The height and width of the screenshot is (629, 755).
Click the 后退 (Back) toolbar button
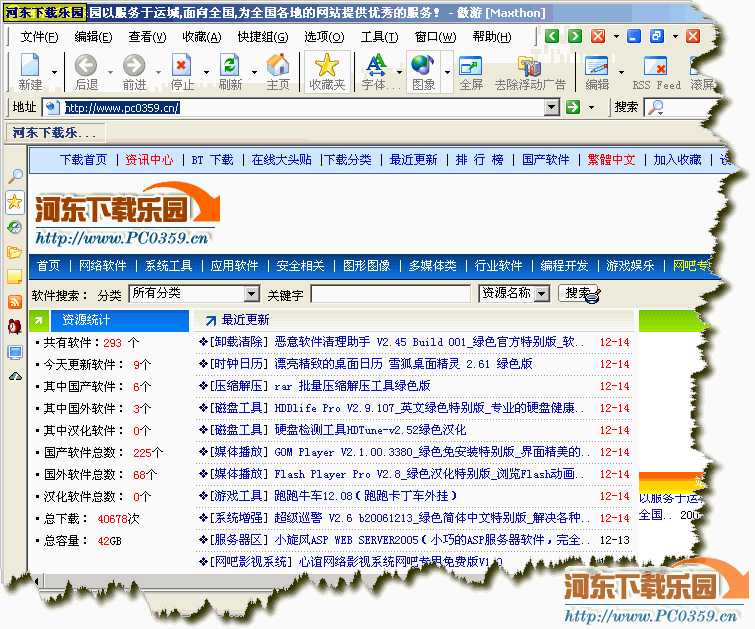(x=86, y=71)
